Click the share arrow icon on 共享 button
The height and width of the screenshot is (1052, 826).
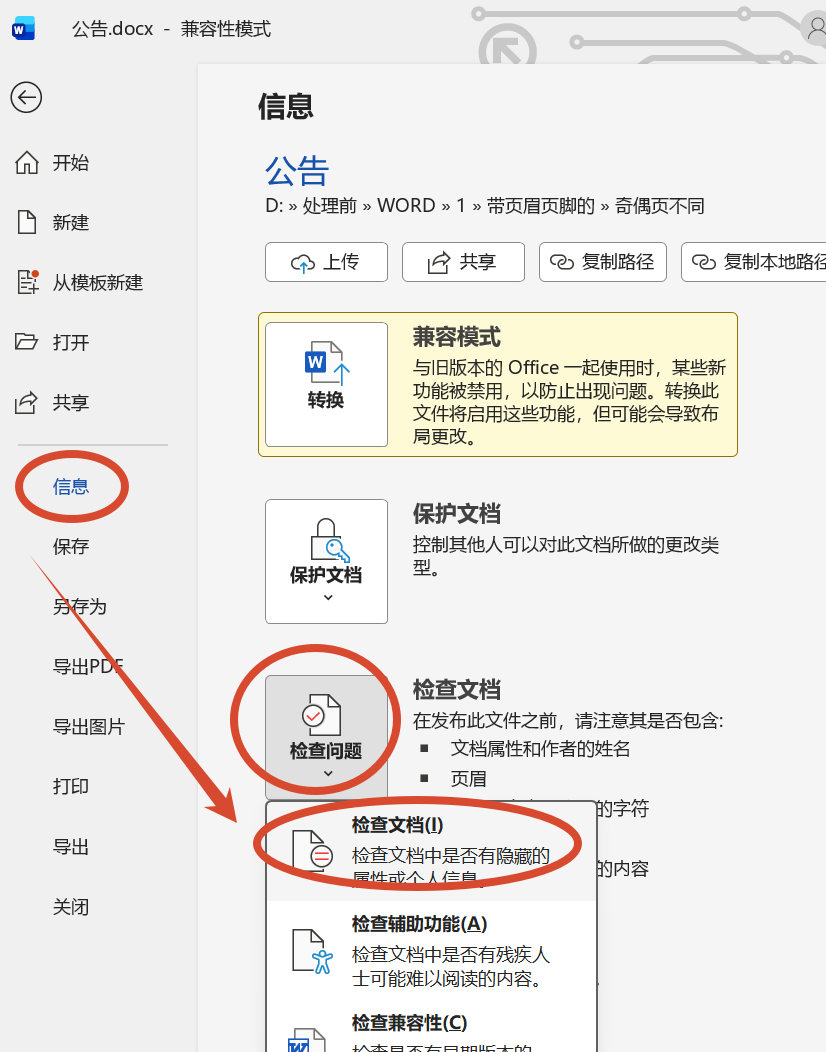click(x=439, y=262)
